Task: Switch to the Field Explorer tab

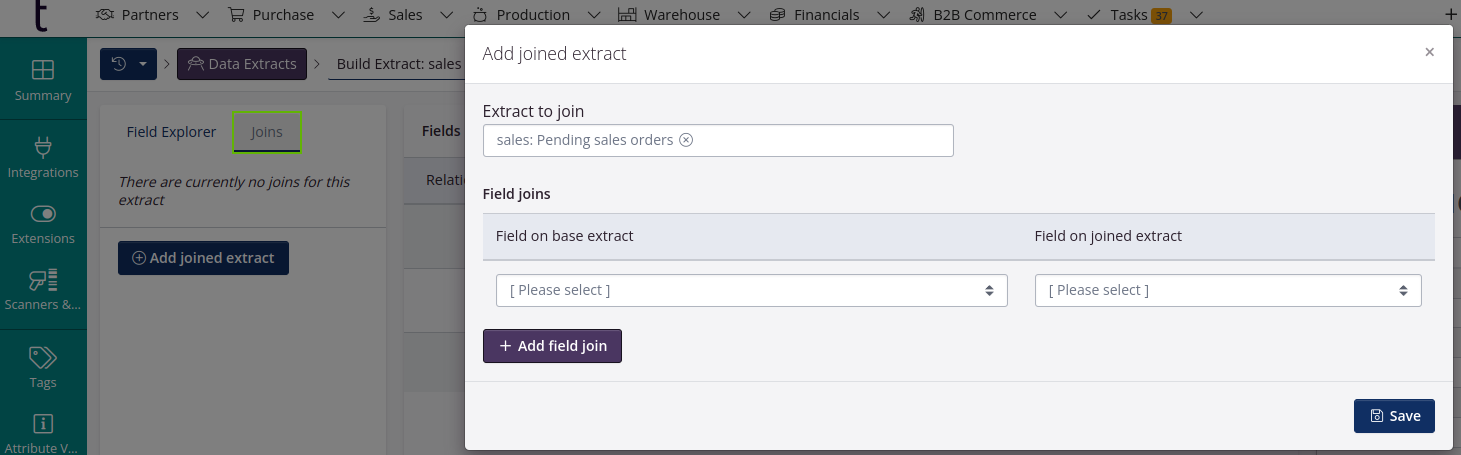Action: [x=171, y=132]
